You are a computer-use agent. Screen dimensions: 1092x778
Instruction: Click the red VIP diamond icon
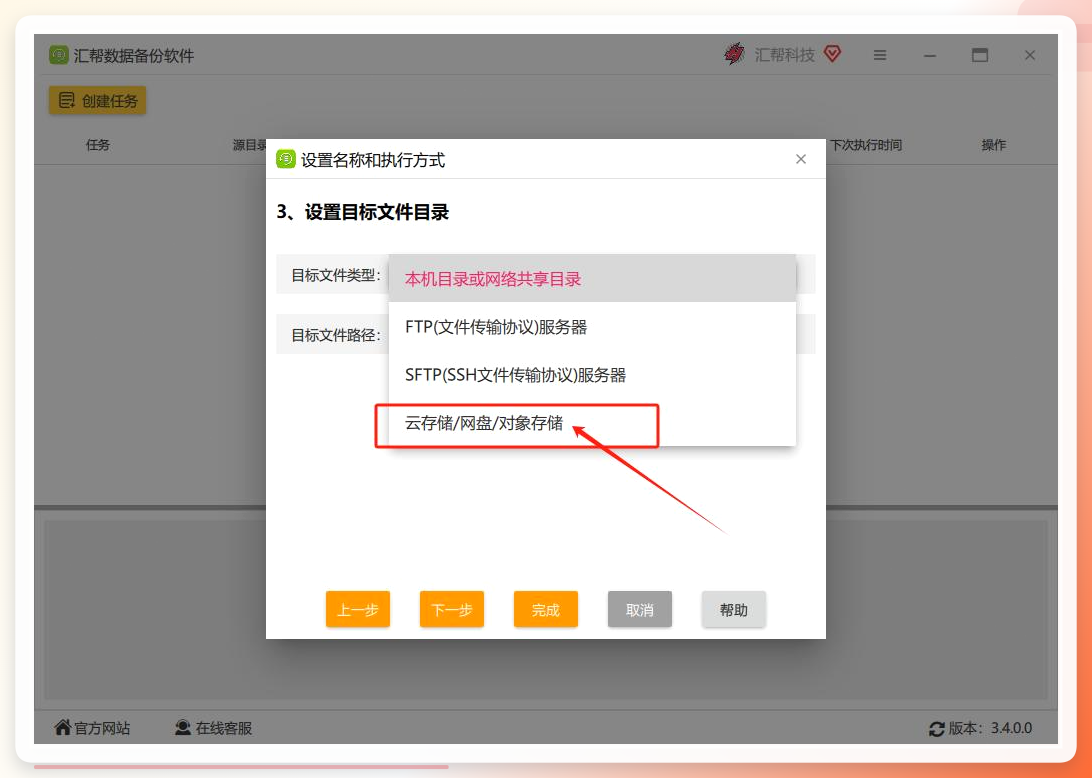832,54
